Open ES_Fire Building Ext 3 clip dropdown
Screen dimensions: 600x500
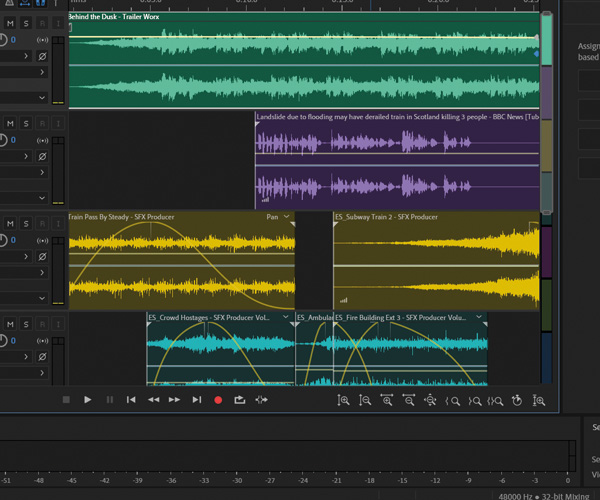[x=481, y=317]
